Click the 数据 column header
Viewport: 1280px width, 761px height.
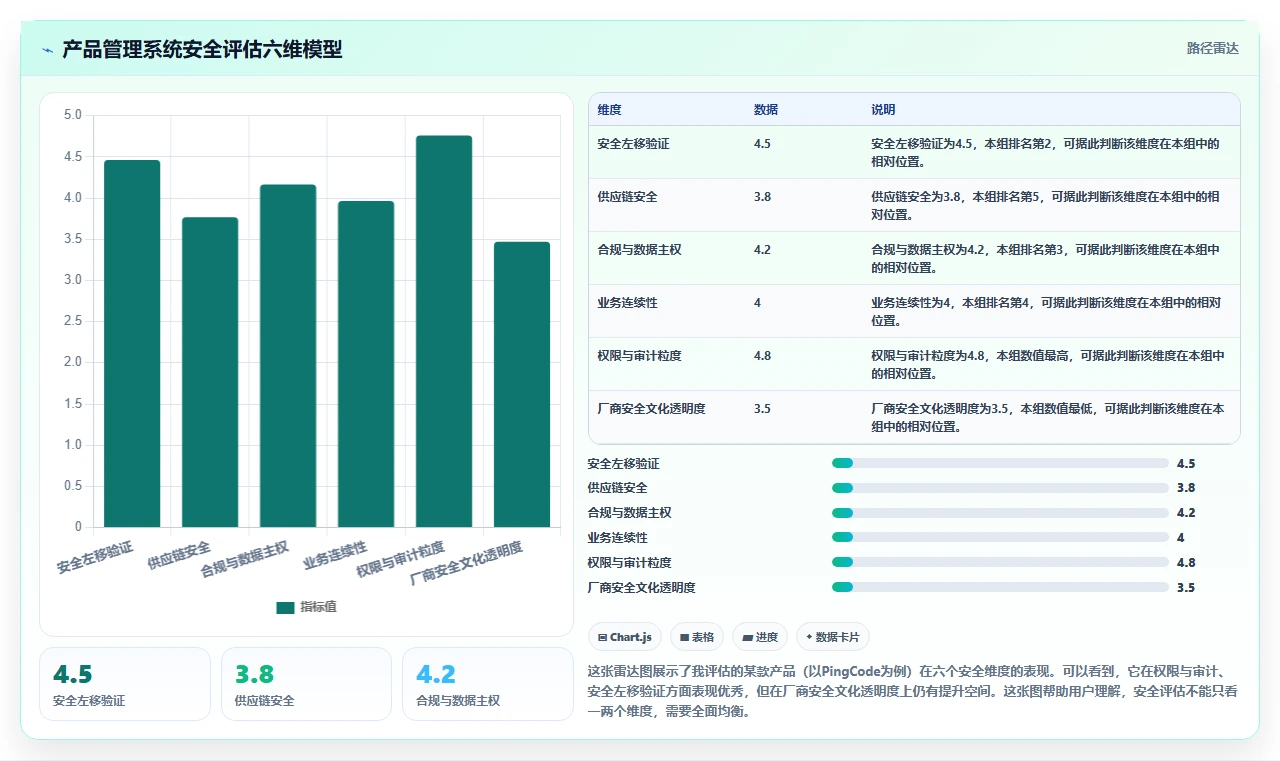pyautogui.click(x=766, y=110)
